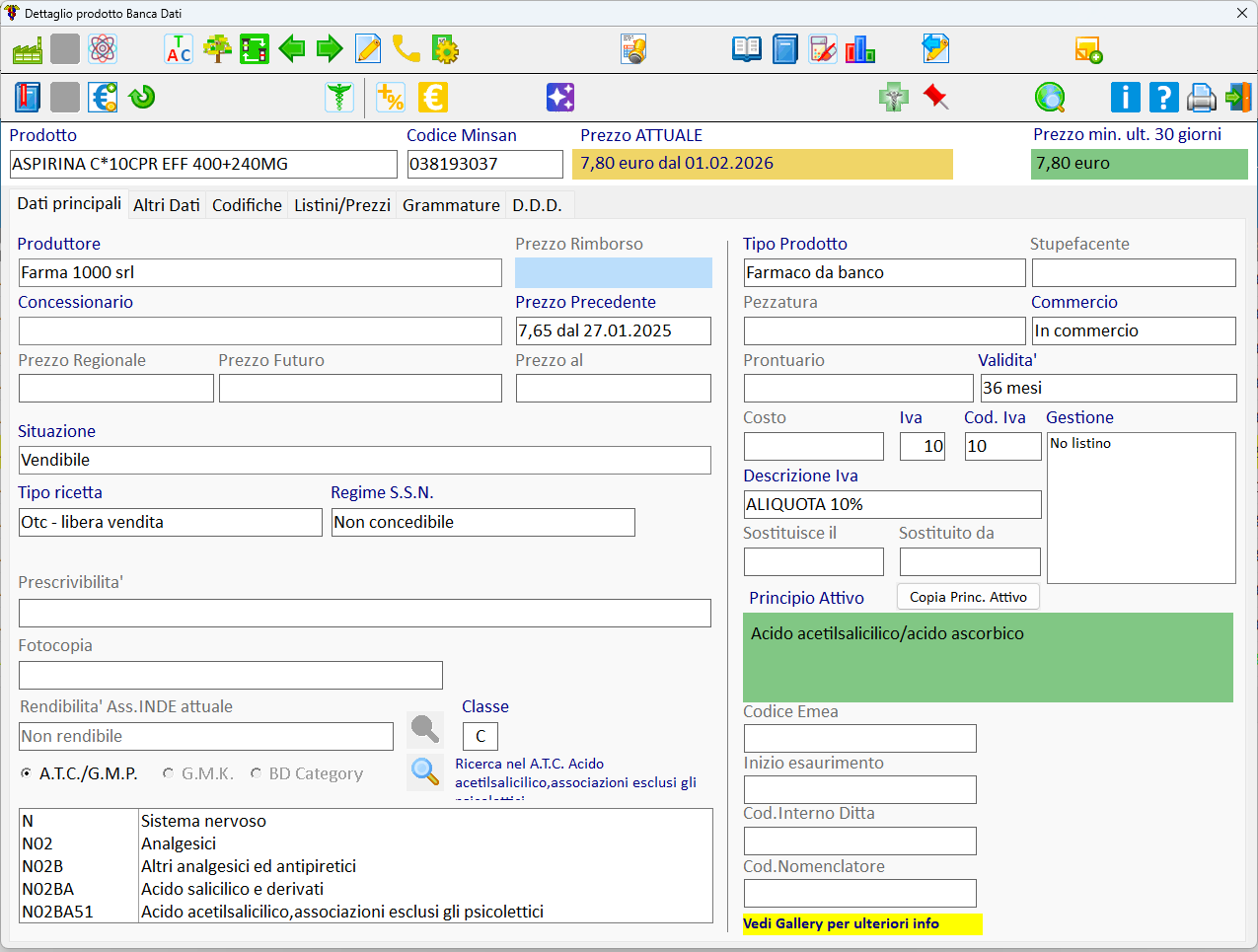Image resolution: width=1258 pixels, height=952 pixels.
Task: Switch to the Dati principali tab
Action: pyautogui.click(x=69, y=204)
